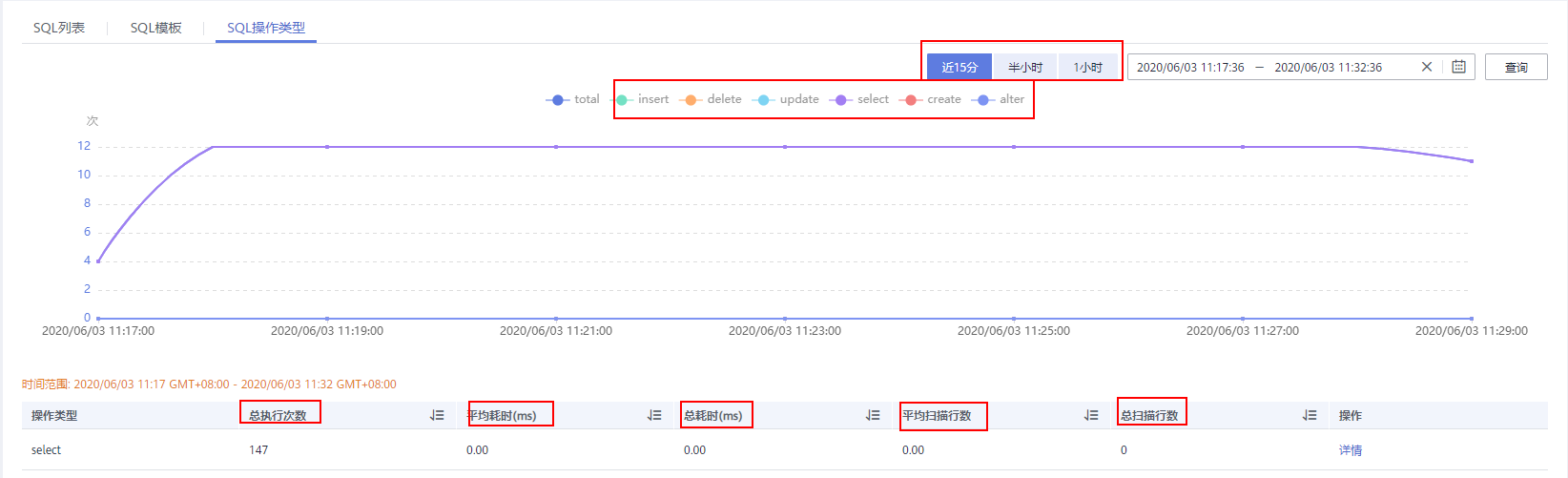This screenshot has width=1568, height=478.
Task: Toggle the insert series in legend
Action: (641, 99)
